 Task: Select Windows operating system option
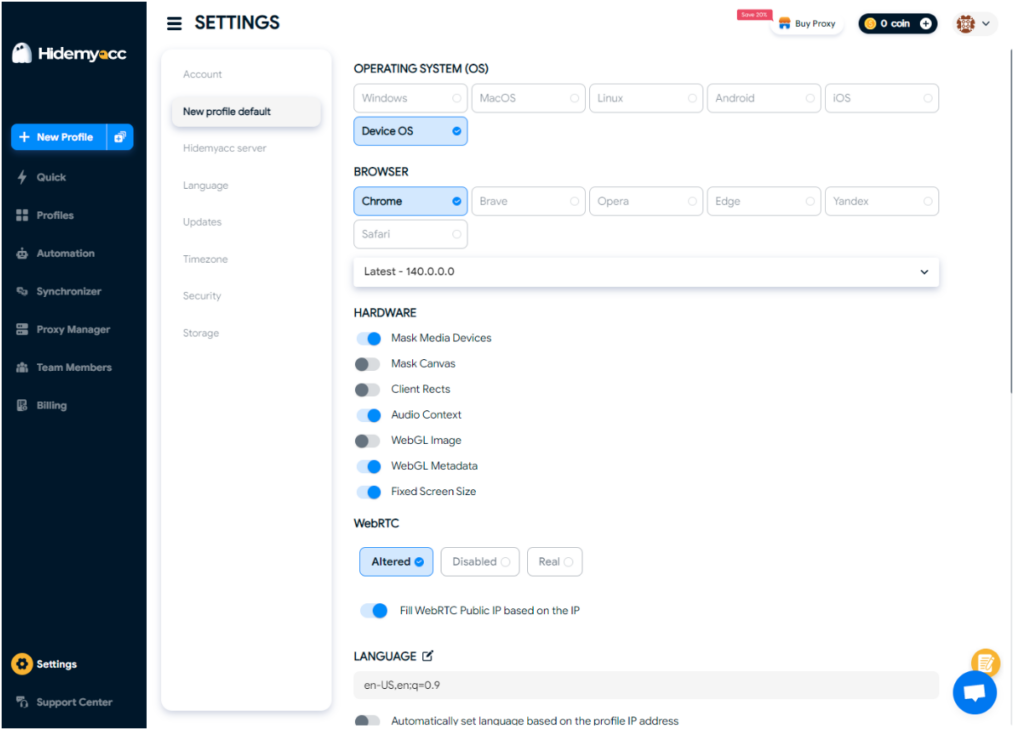click(x=410, y=98)
